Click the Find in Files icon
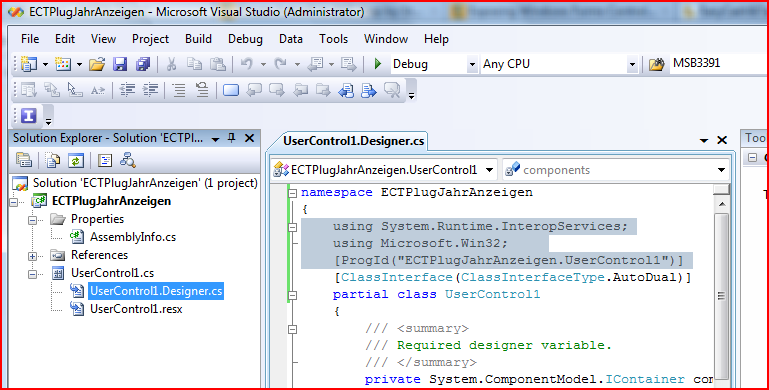 [656, 64]
